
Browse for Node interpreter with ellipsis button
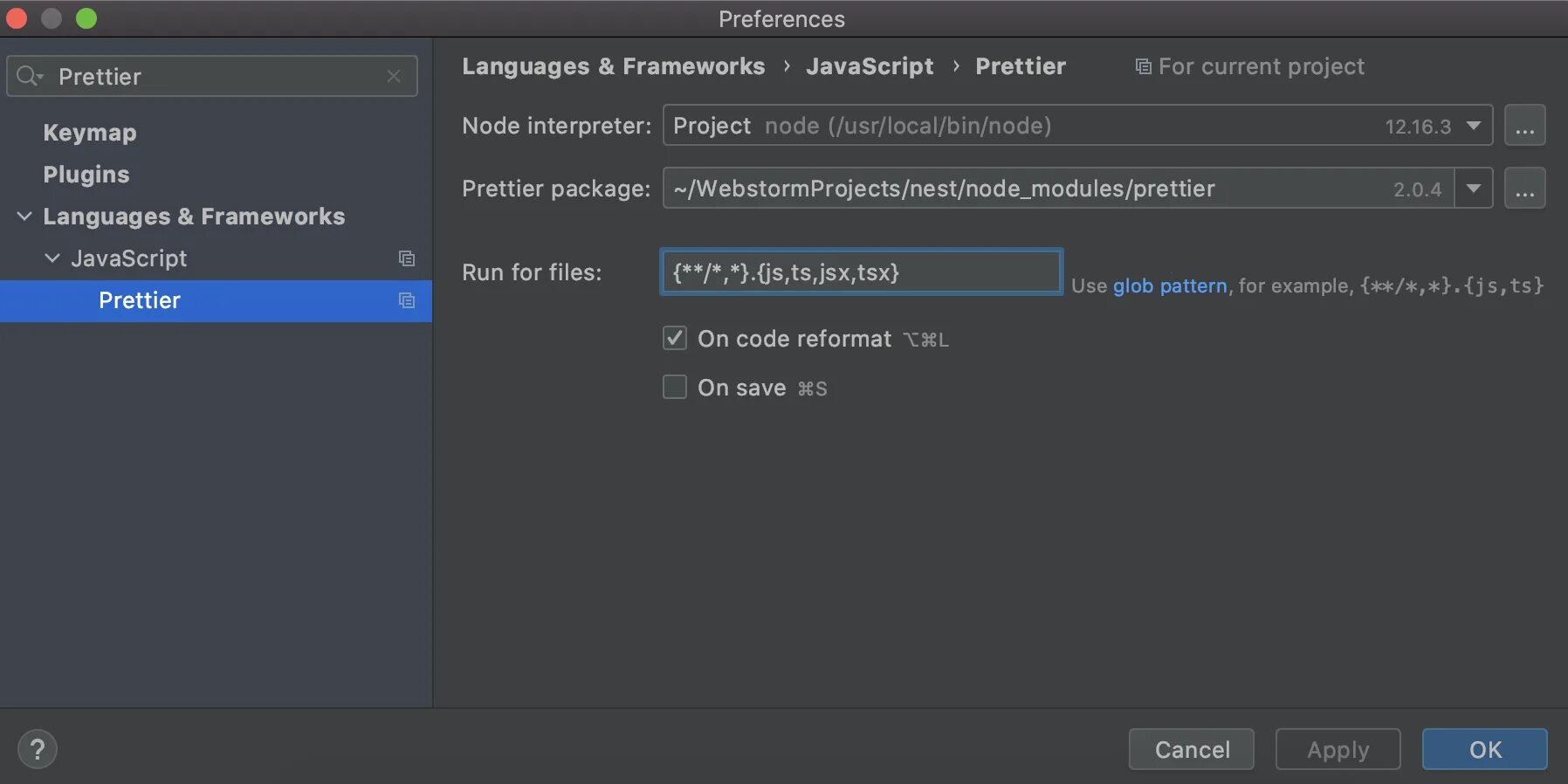click(x=1524, y=126)
